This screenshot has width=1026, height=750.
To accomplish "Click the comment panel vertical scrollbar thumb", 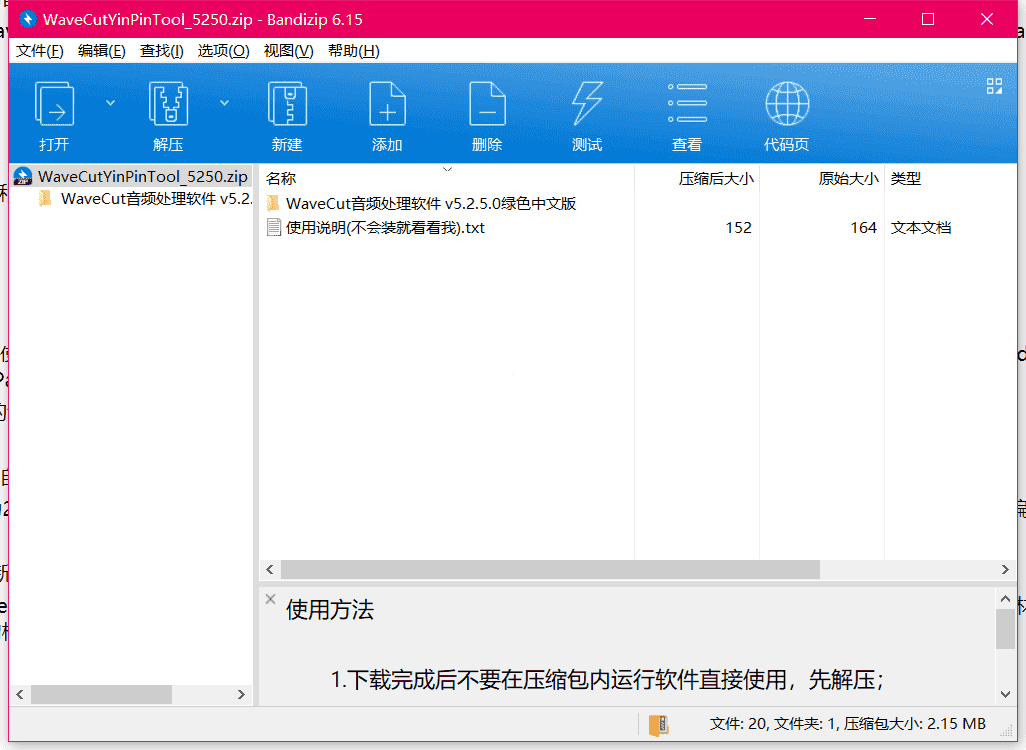I will coord(1005,630).
